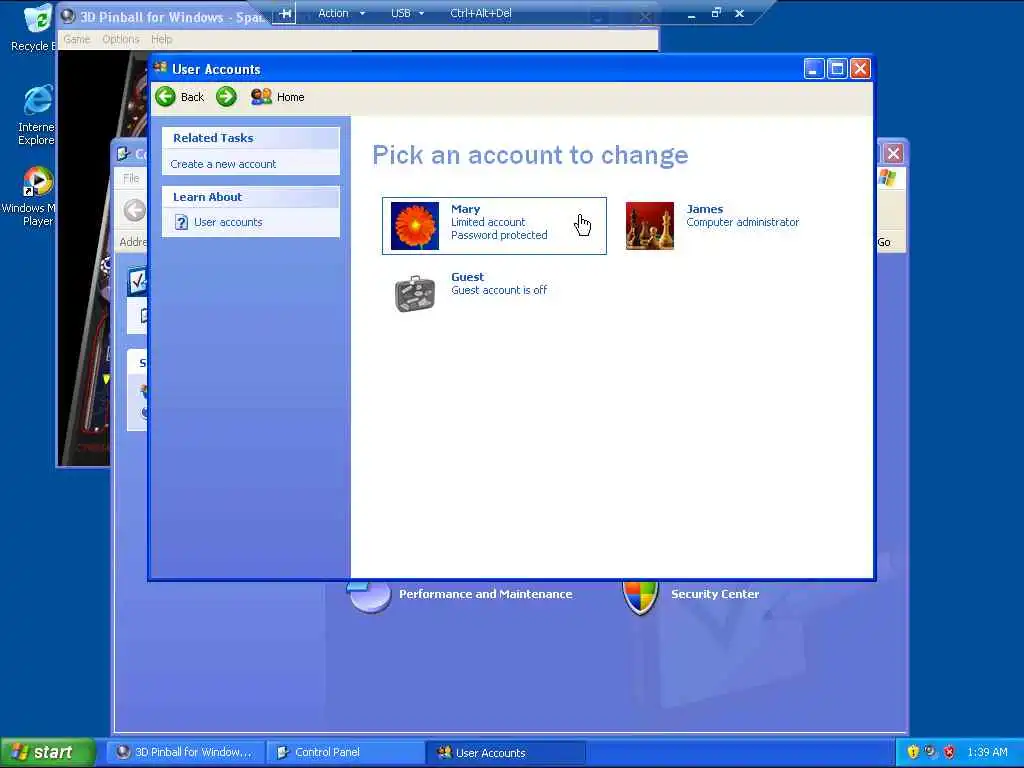Open the USB dropdown in the remote toolbar
Screen dimensions: 1024x768
(408, 13)
